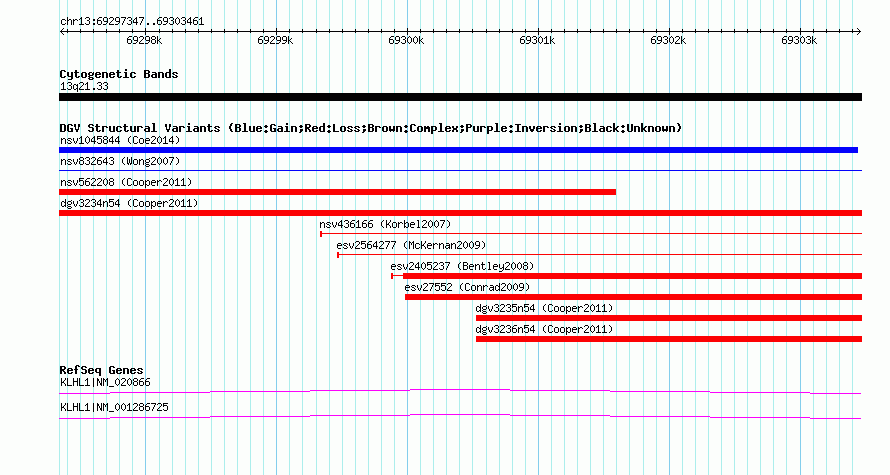890x475 pixels.
Task: Click the KLHL1|NM_020866 gene label
Action: click(x=105, y=382)
